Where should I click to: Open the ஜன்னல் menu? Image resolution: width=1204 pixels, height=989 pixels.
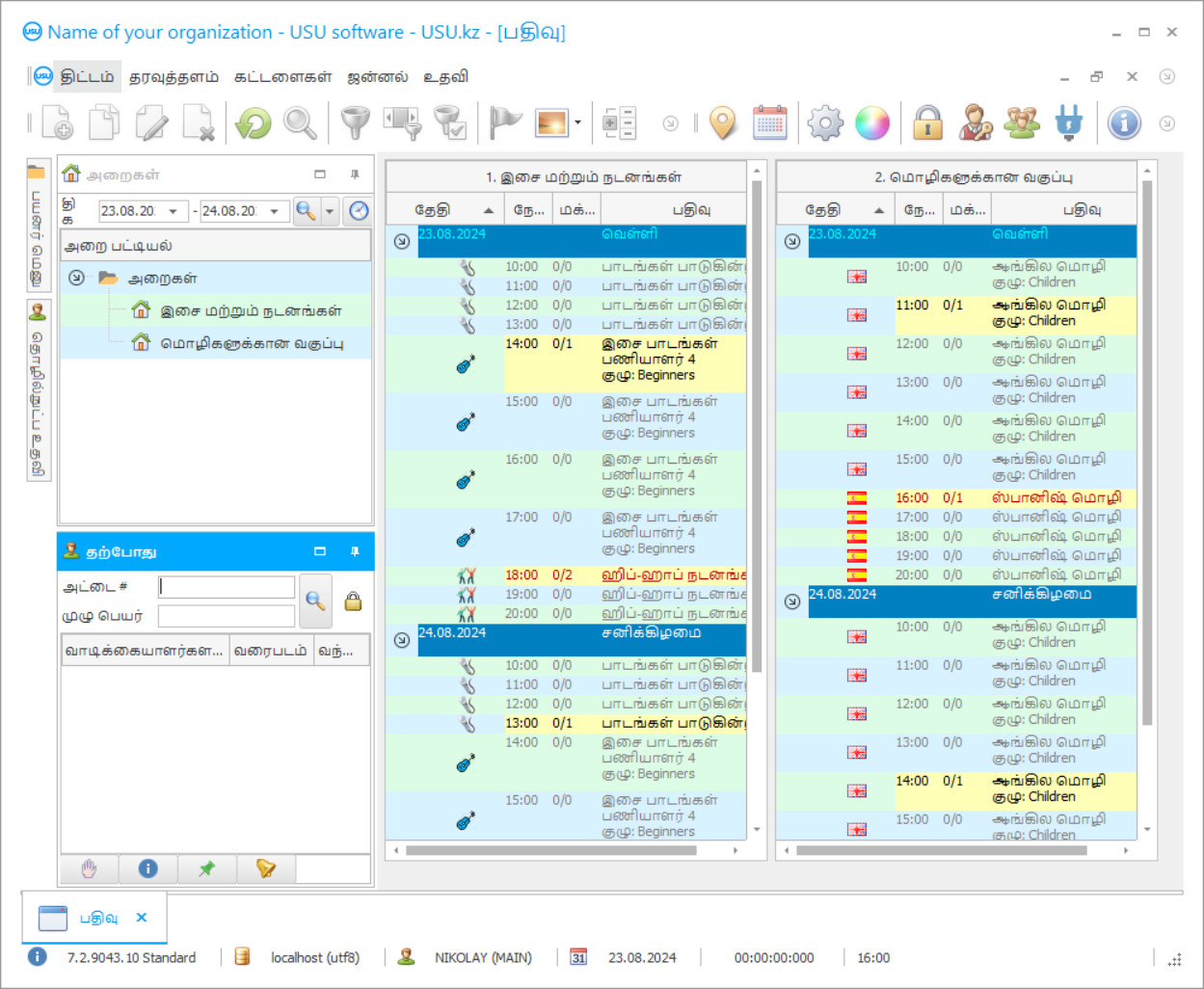pos(378,76)
